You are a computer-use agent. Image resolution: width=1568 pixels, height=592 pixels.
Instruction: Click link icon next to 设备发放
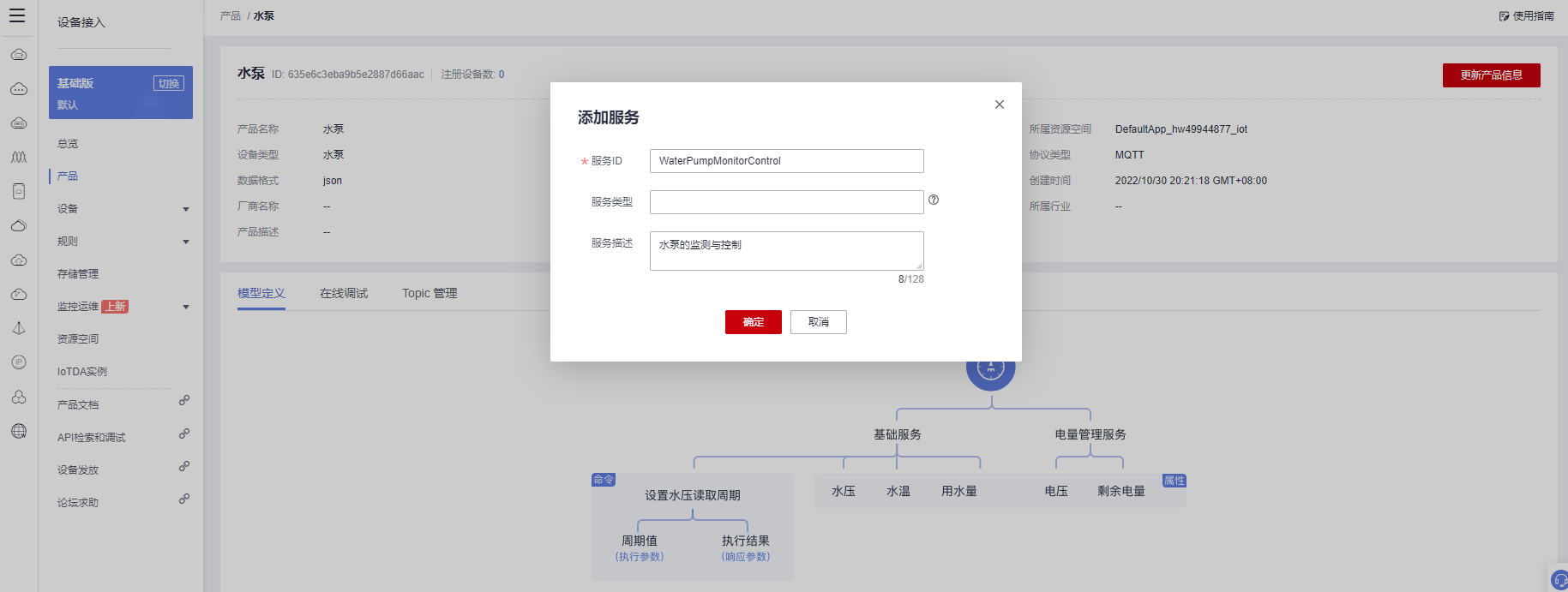point(184,466)
